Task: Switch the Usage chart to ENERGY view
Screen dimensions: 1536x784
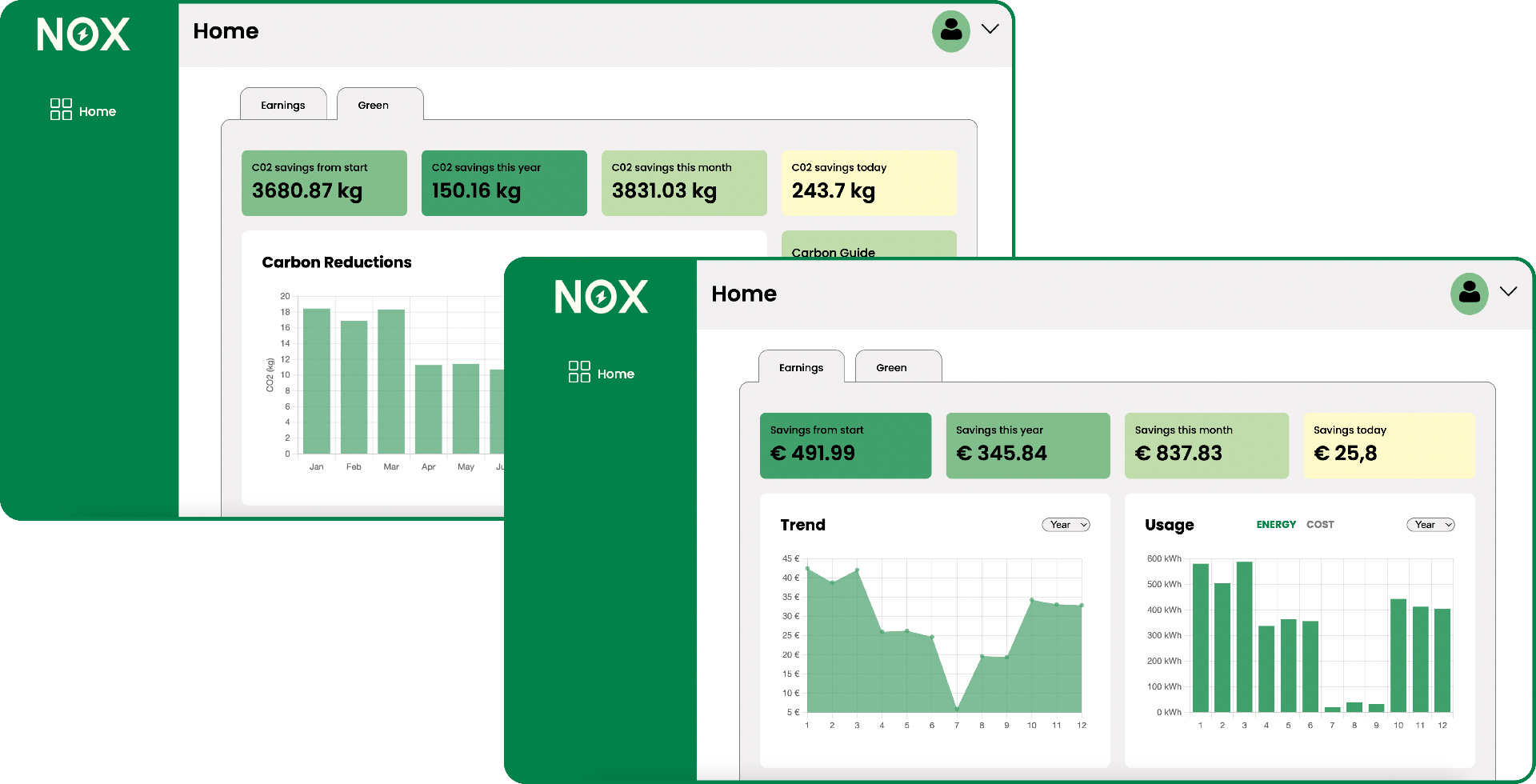Action: (1276, 524)
